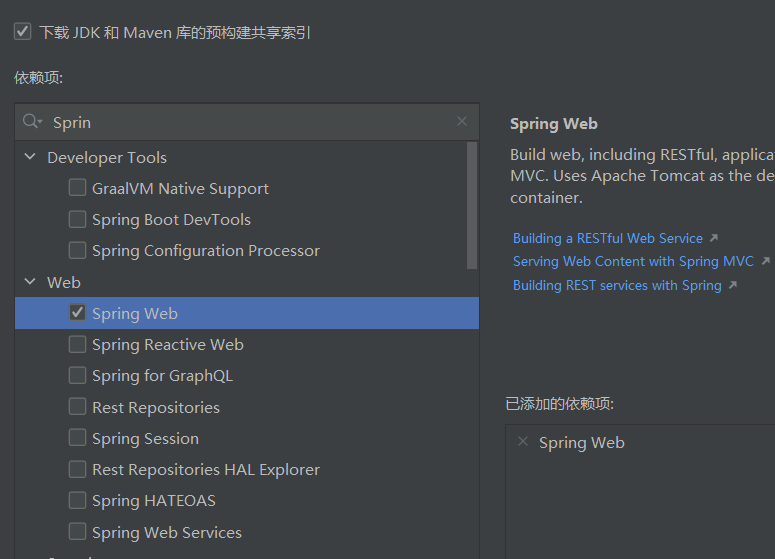Image resolution: width=775 pixels, height=559 pixels.
Task: Check Rest Repositories option
Action: click(78, 407)
